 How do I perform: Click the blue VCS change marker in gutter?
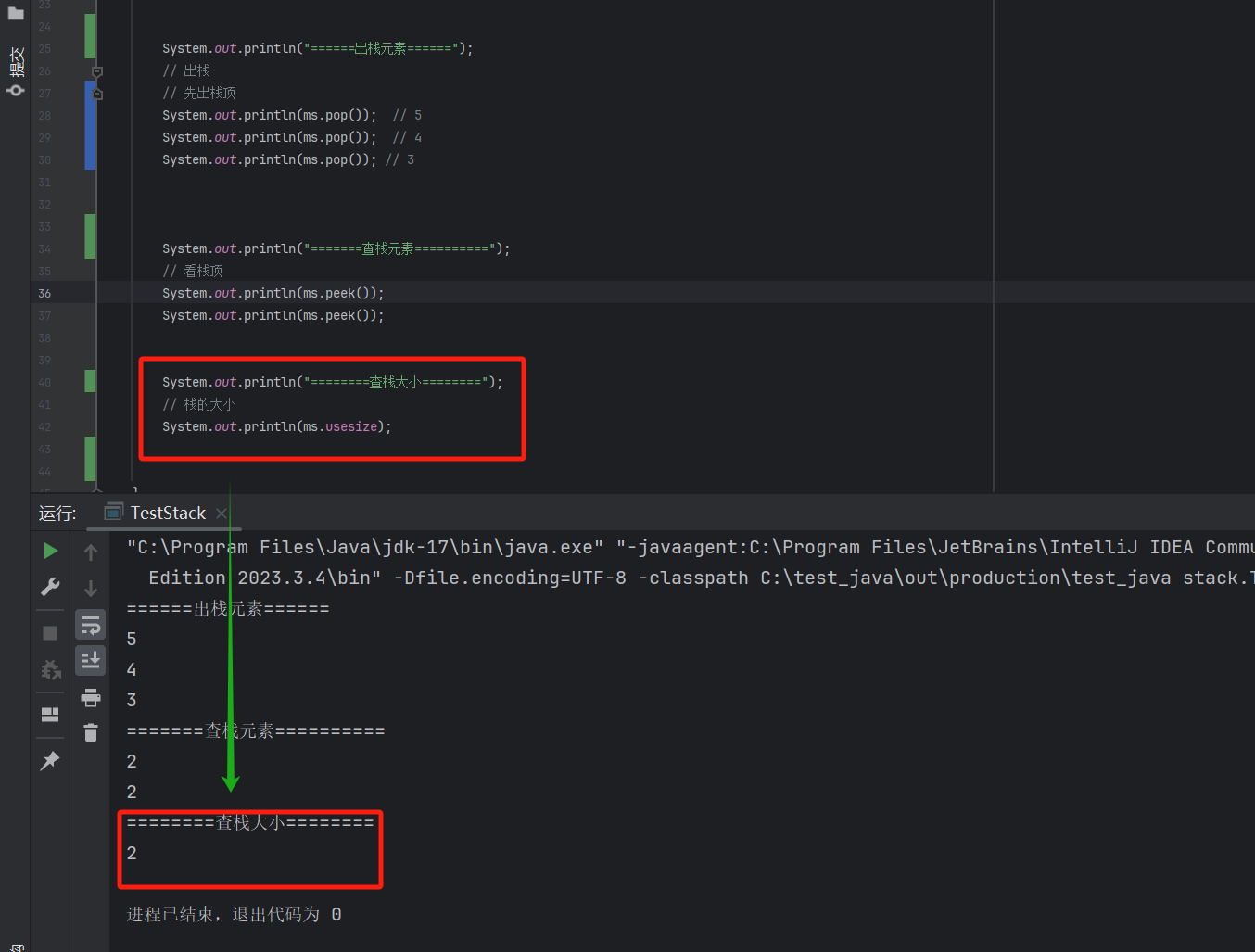point(90,125)
